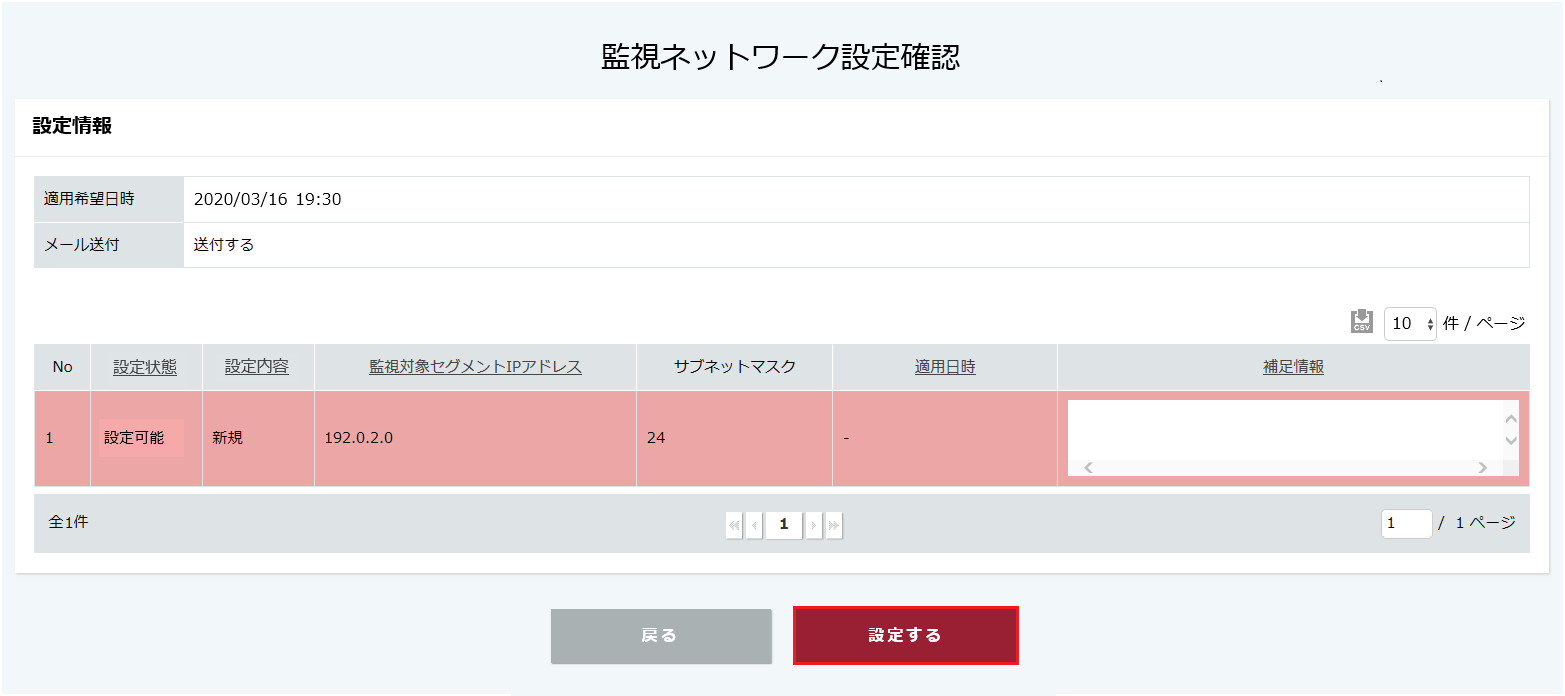Download the table as CSV
Screen dimensions: 1565x696
click(1361, 321)
